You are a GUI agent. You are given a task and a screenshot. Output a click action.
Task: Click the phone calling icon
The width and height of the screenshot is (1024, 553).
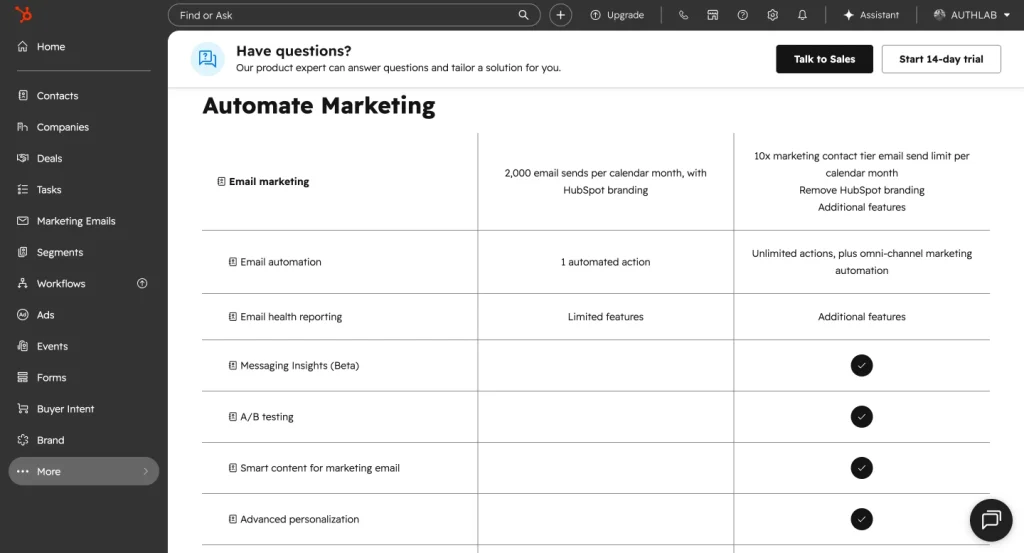[683, 15]
